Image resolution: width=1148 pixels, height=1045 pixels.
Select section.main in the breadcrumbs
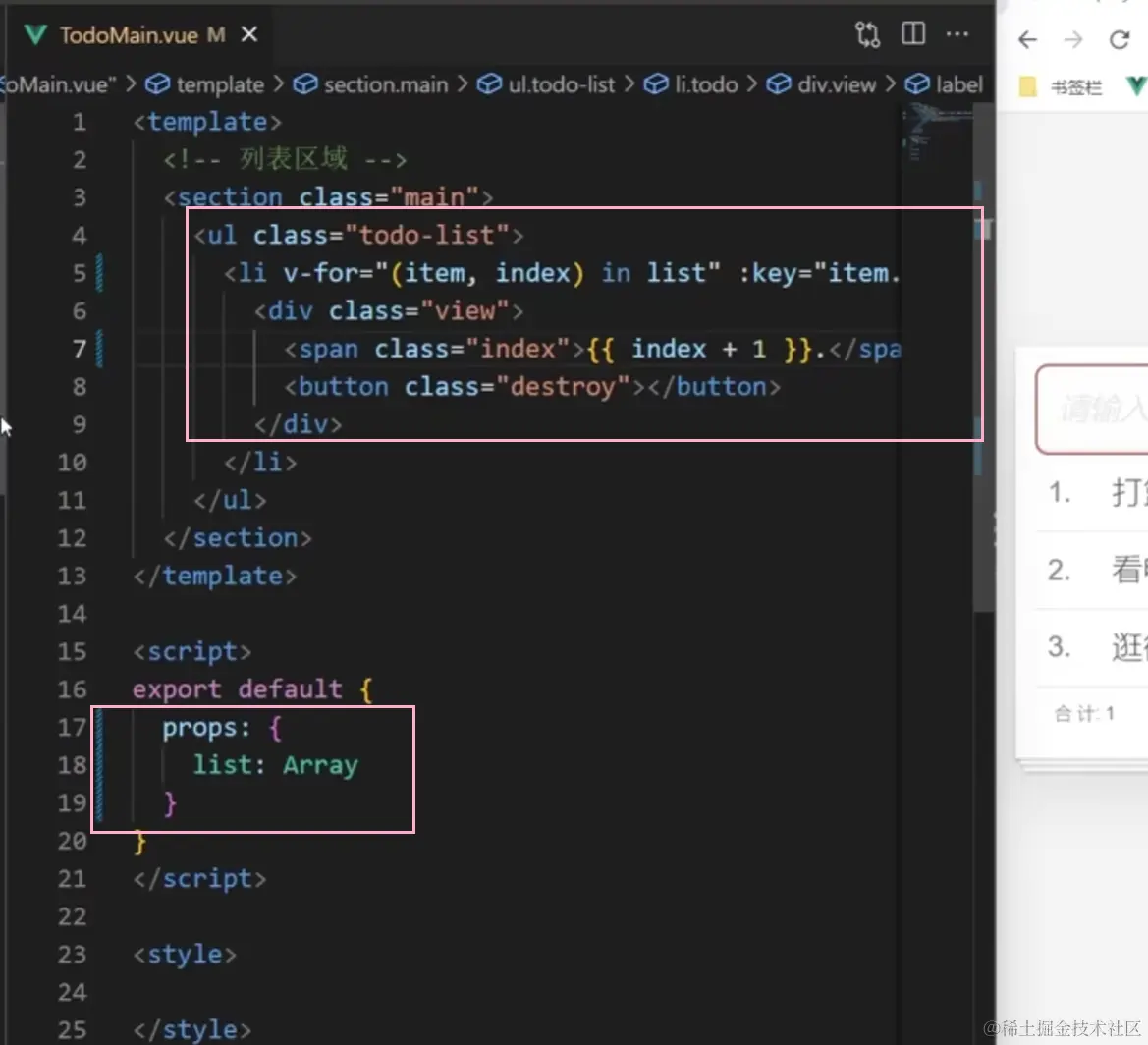386,84
